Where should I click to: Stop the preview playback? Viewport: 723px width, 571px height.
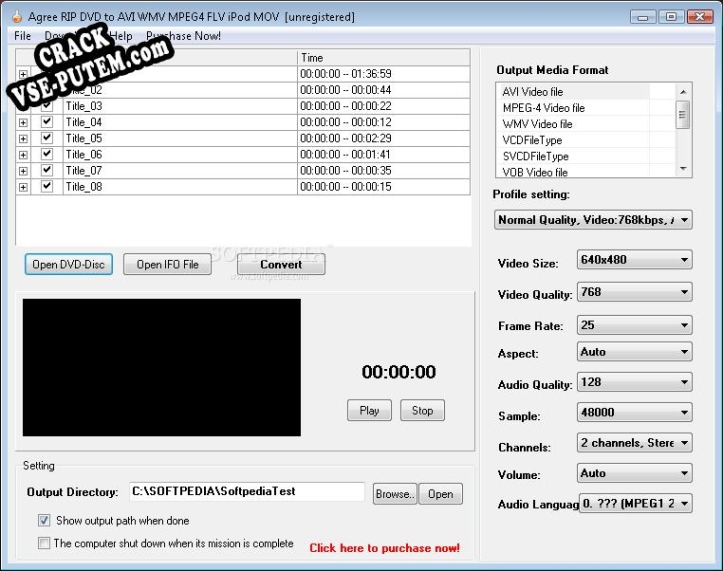(x=422, y=410)
